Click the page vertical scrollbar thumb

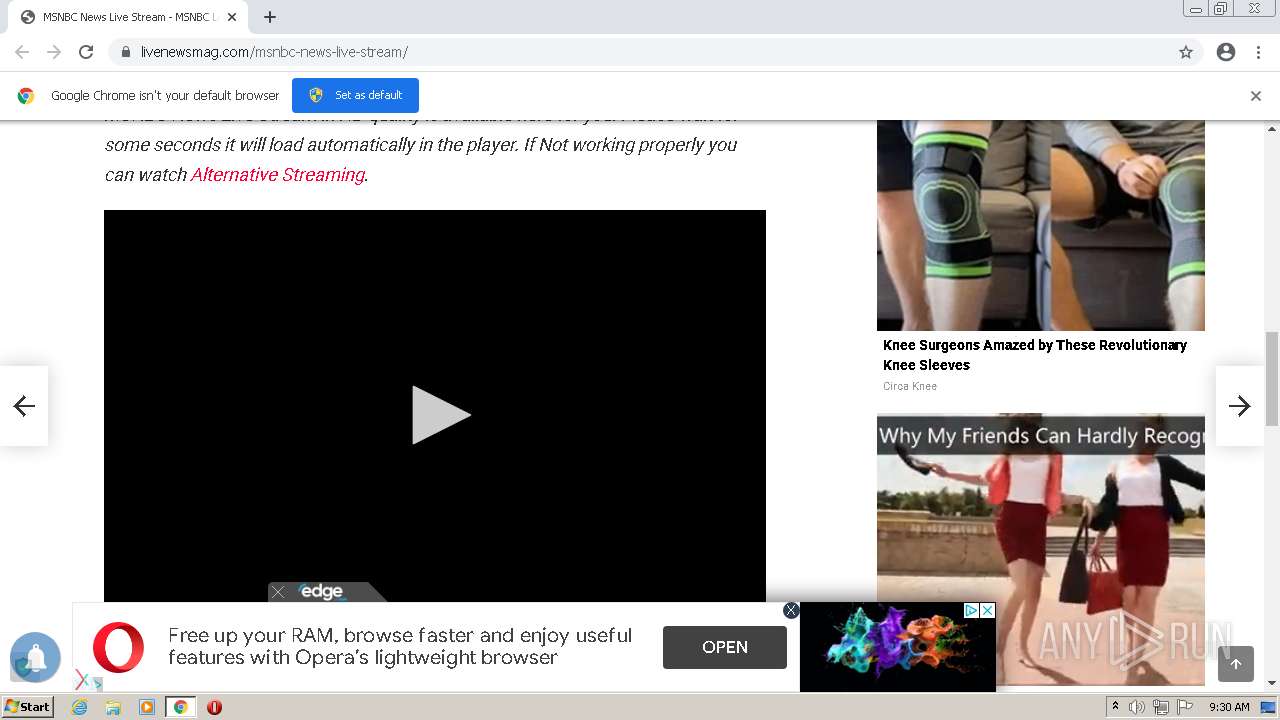click(1272, 378)
